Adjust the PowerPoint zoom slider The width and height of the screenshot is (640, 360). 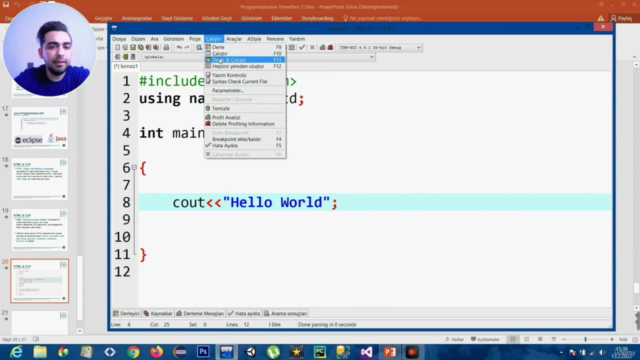pyautogui.click(x=585, y=339)
